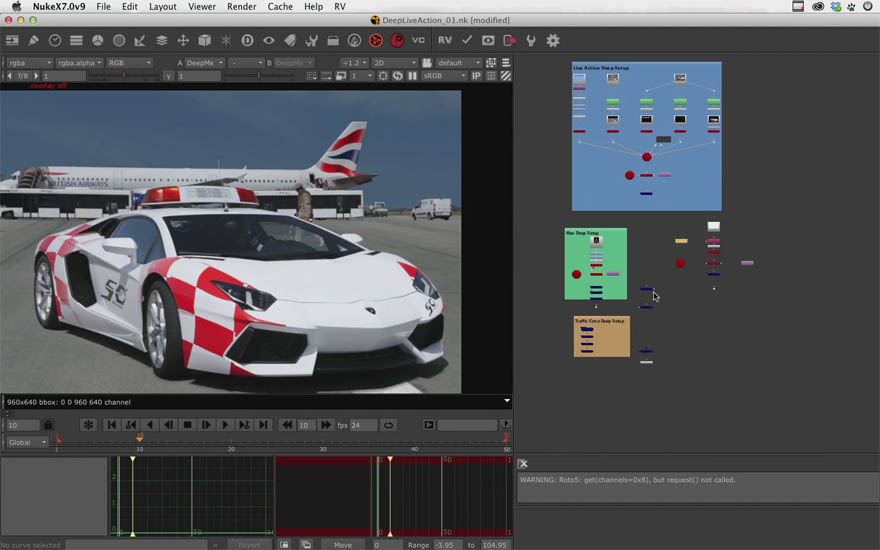Open the Metadata tag icon

point(290,40)
